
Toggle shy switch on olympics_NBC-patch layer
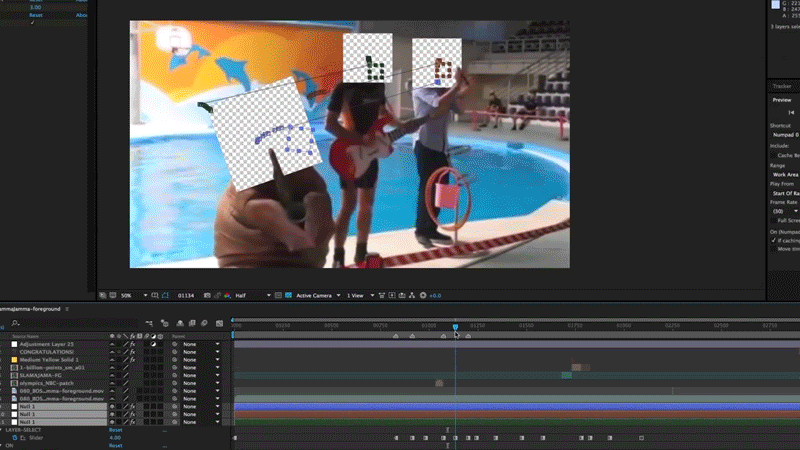pos(112,383)
